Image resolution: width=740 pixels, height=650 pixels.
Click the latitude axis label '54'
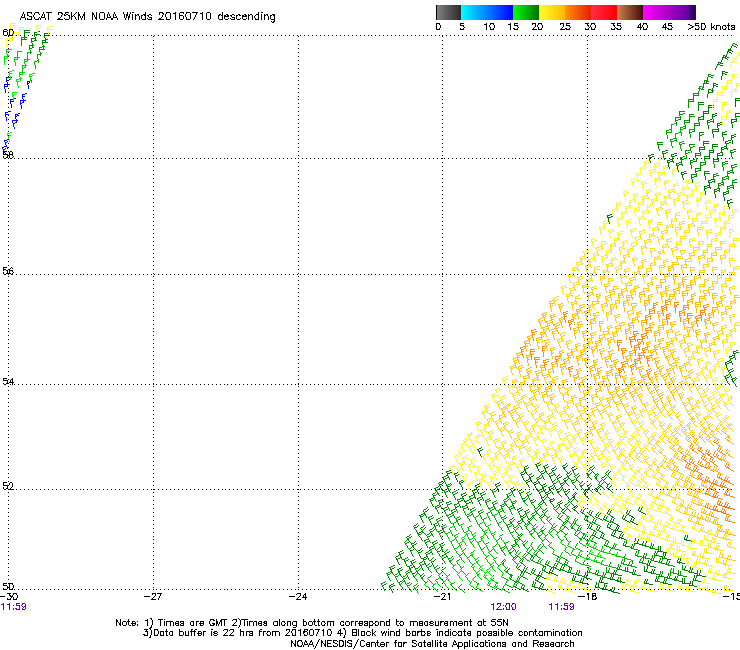(x=8, y=381)
